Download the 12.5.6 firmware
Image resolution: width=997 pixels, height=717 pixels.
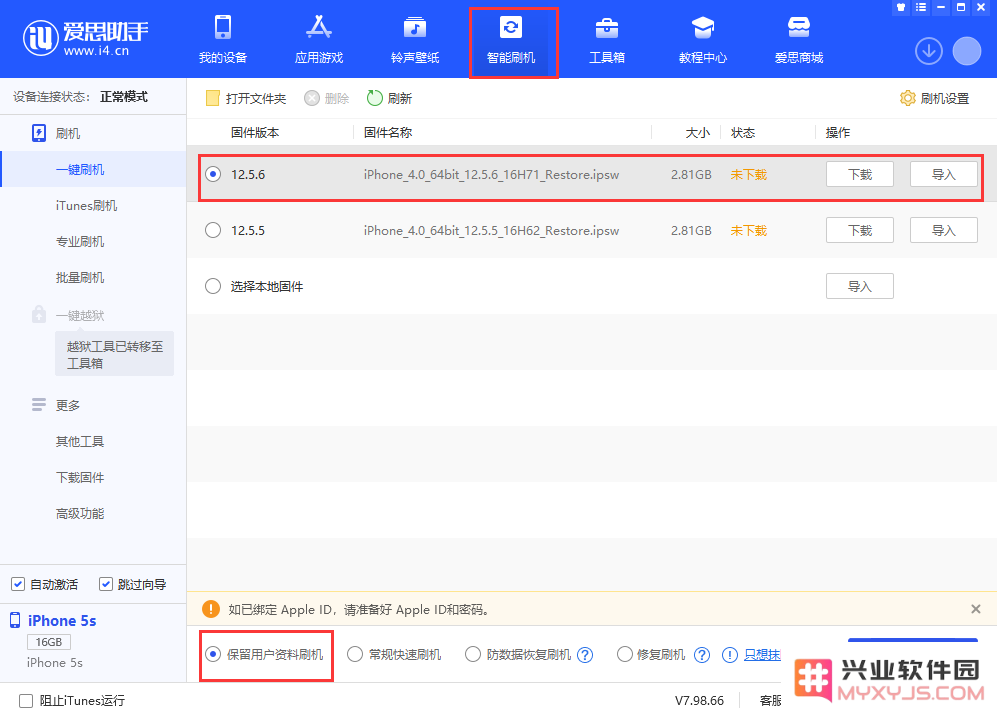[x=860, y=174]
